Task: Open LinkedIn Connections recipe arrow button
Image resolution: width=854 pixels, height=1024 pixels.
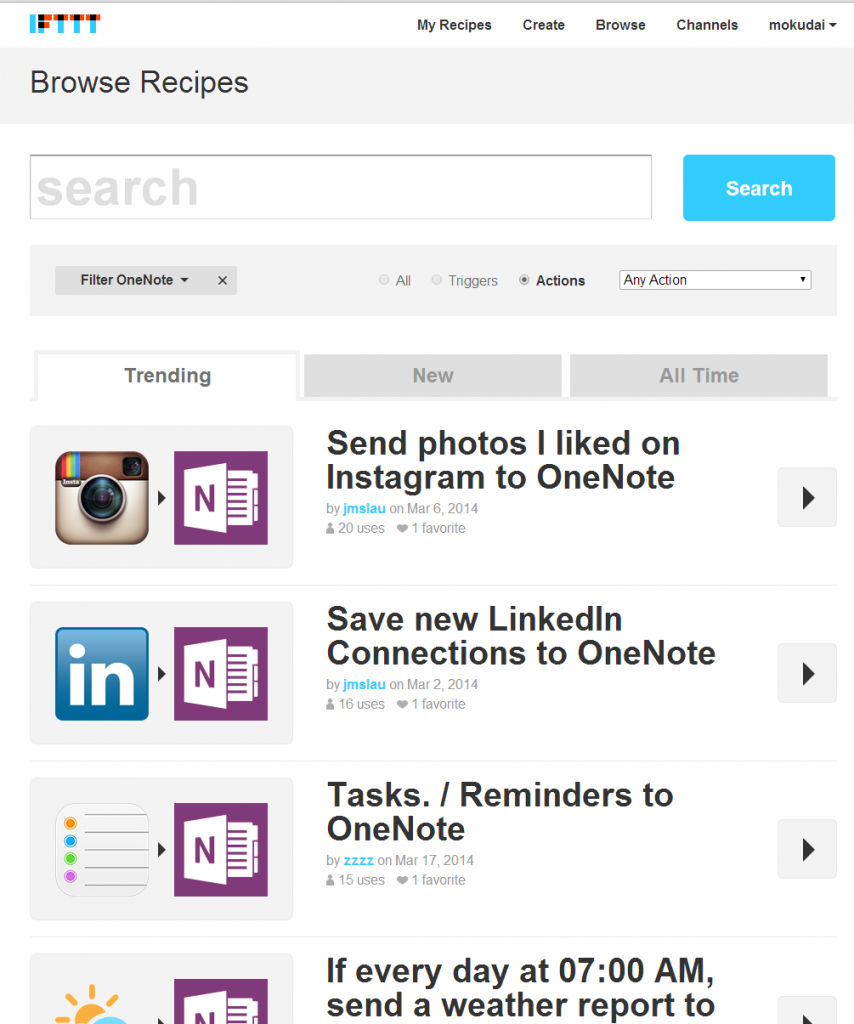Action: tap(807, 673)
